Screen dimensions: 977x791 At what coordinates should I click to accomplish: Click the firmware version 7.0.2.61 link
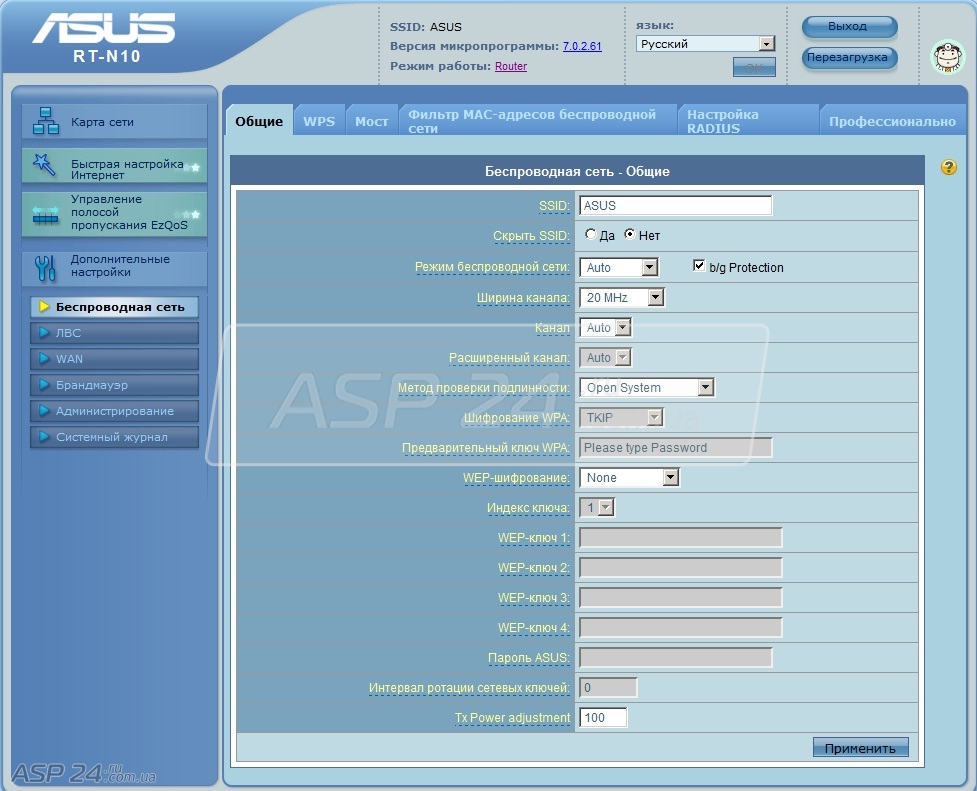click(582, 46)
